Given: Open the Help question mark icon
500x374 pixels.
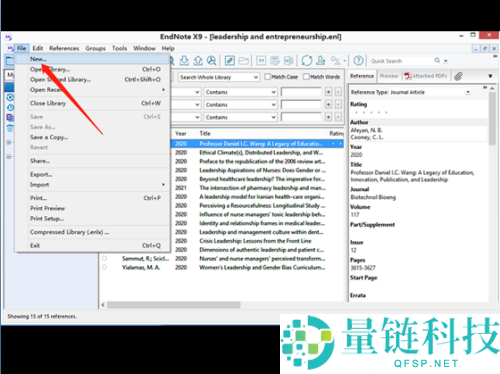Looking at the screenshot, I should point(358,61).
